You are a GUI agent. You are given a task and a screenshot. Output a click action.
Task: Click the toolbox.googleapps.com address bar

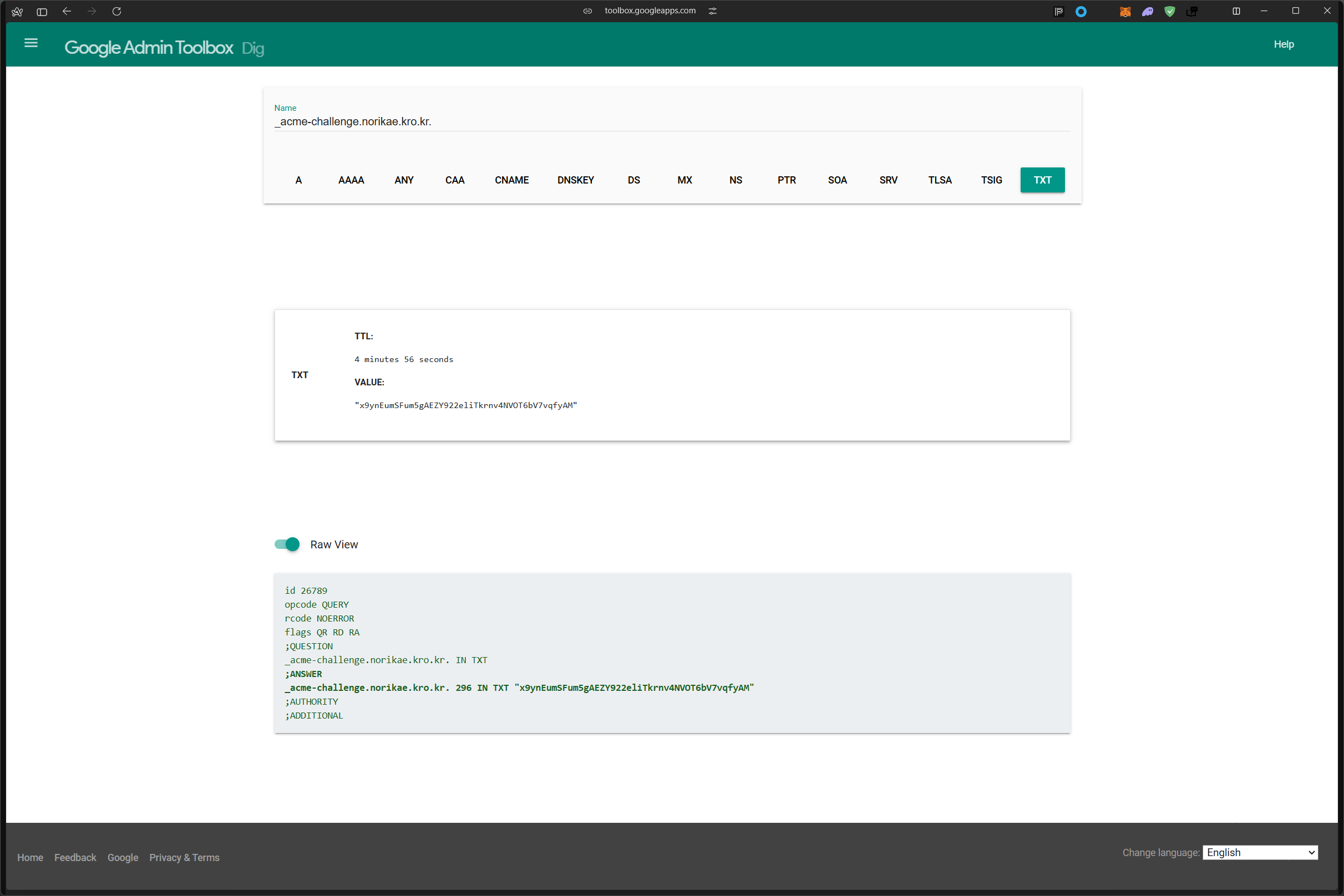[650, 11]
